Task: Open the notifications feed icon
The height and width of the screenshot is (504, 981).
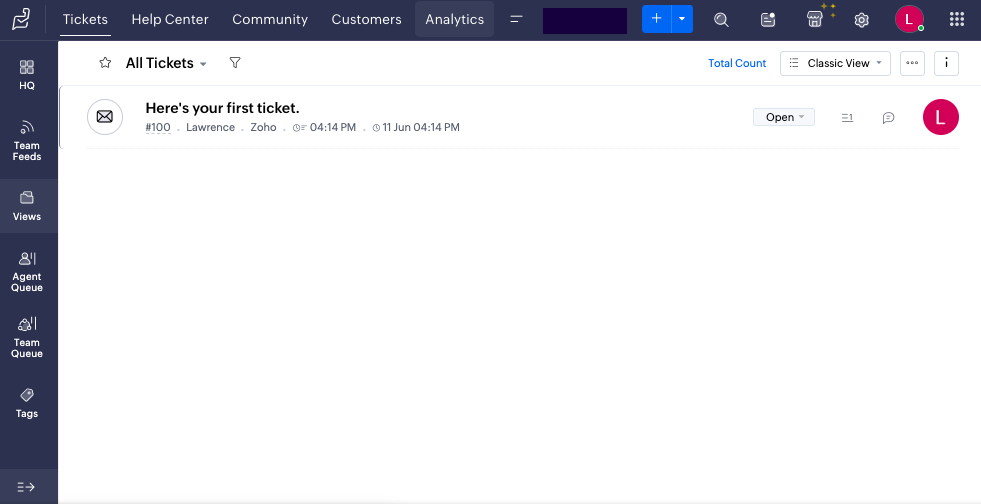Action: 768,19
